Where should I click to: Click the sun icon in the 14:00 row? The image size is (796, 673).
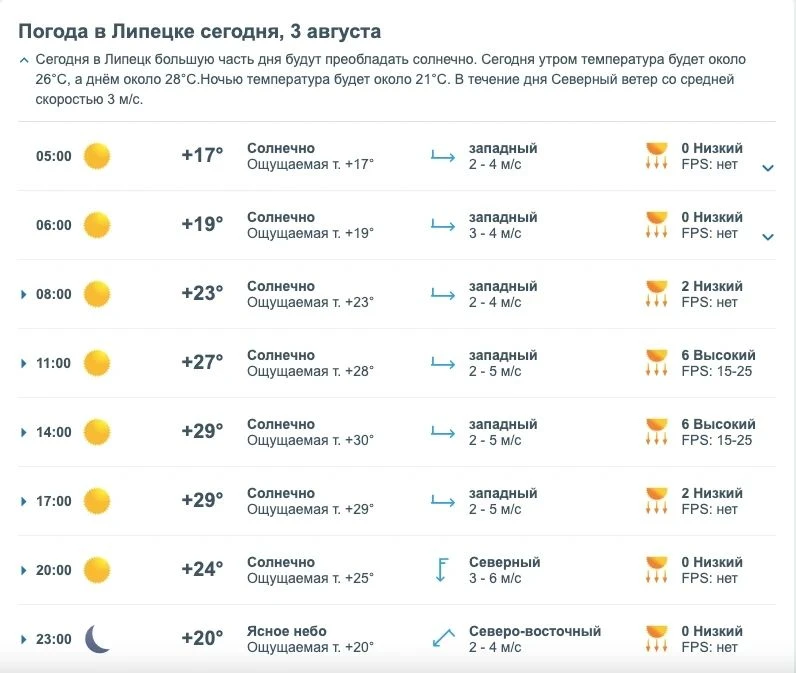pos(96,432)
